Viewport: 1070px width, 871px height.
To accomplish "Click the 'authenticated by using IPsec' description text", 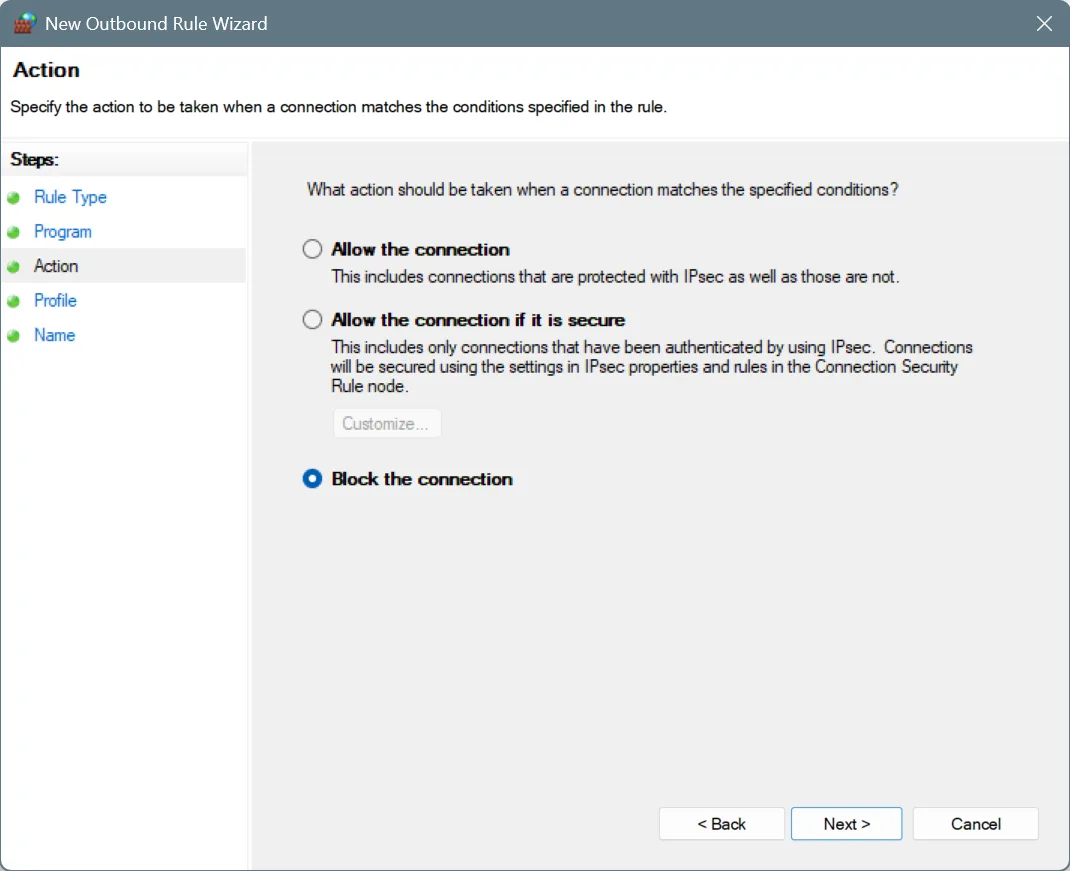I will [x=652, y=367].
